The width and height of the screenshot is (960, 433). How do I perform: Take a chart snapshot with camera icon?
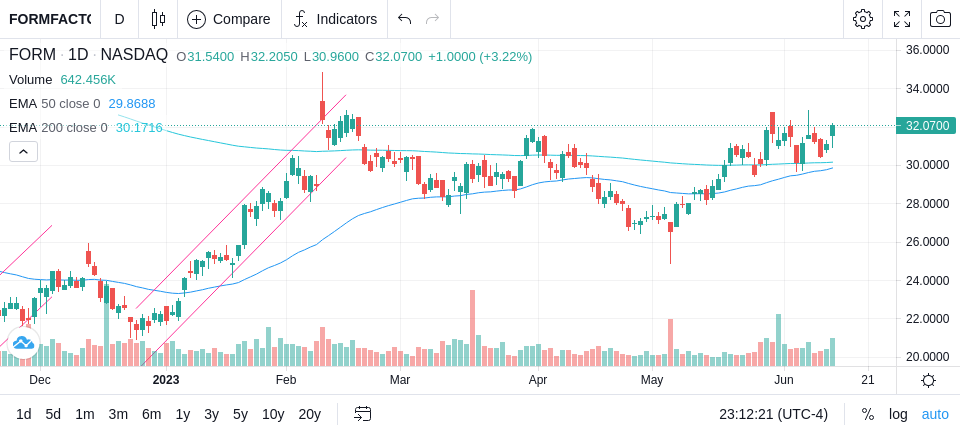point(940,19)
